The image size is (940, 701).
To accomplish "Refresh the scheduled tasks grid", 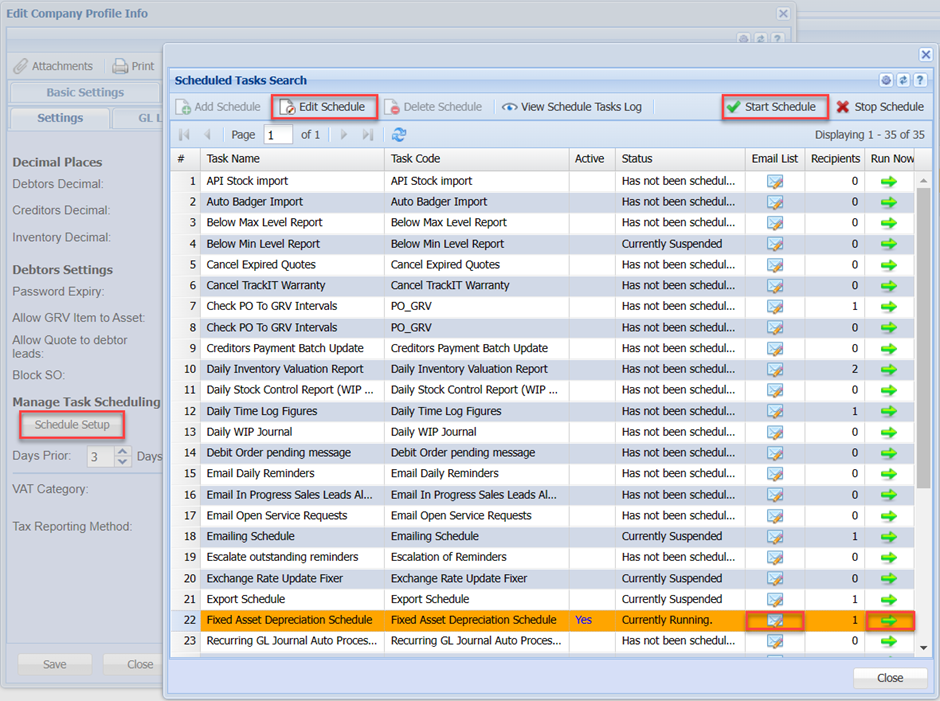I will 399,135.
